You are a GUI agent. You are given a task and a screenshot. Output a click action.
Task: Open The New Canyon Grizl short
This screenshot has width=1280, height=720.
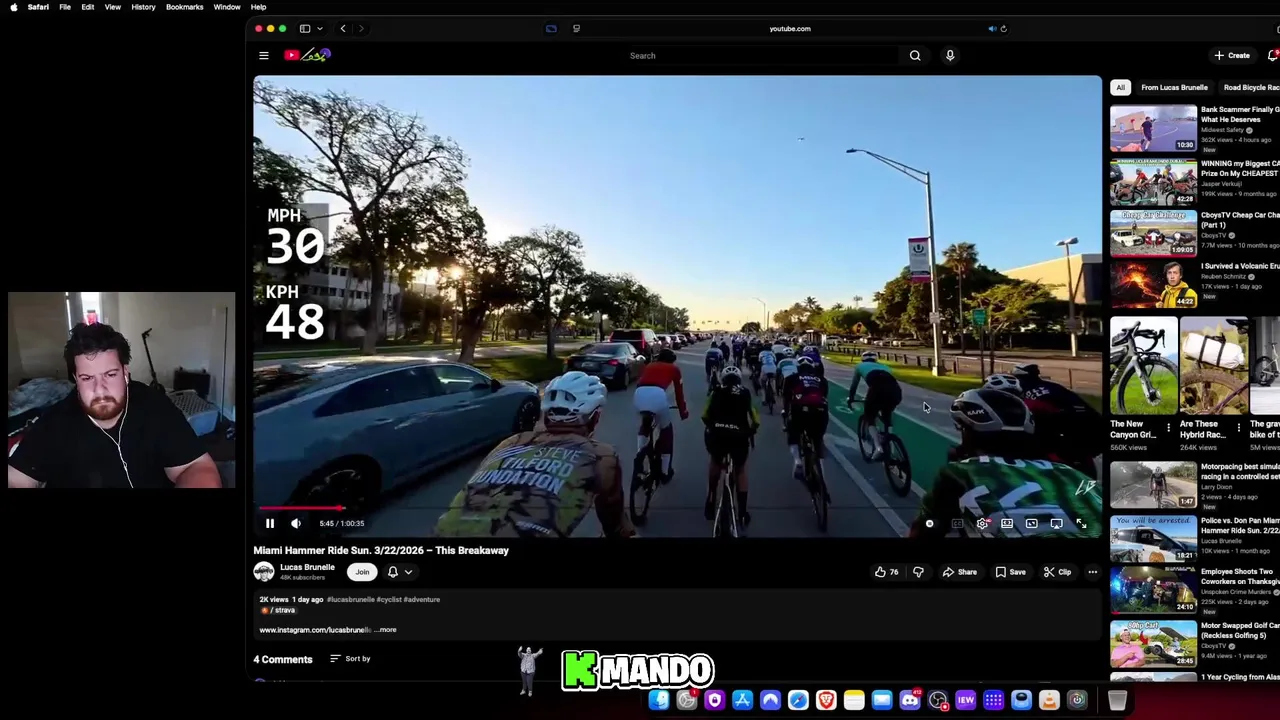pos(1143,366)
